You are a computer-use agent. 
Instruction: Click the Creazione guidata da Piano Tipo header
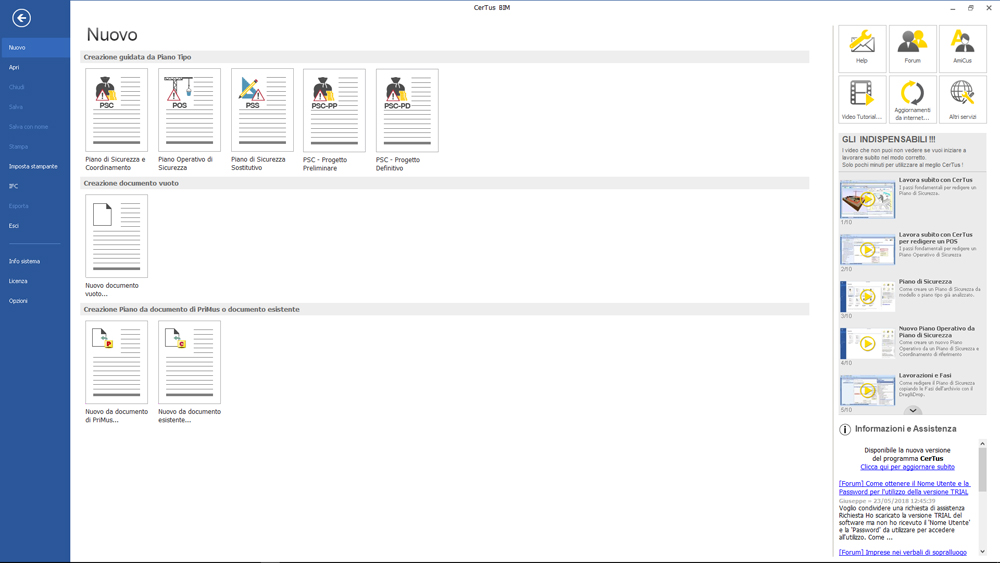click(x=445, y=57)
